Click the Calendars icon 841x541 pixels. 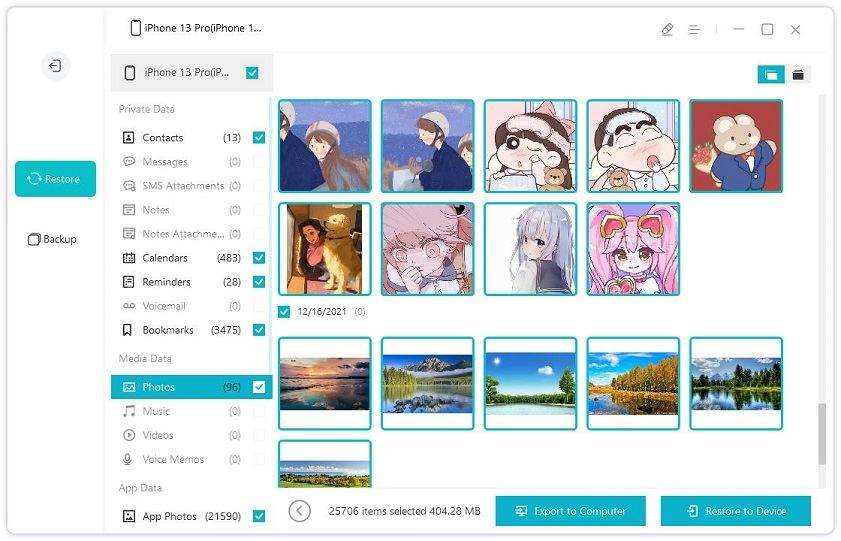pyautogui.click(x=129, y=258)
